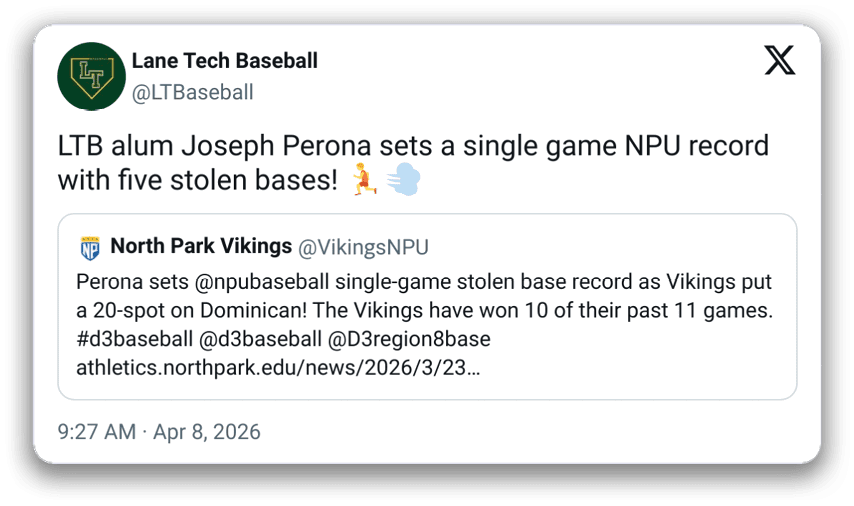Open the North Park Vikings account name
The image size is (854, 506).
[200, 247]
